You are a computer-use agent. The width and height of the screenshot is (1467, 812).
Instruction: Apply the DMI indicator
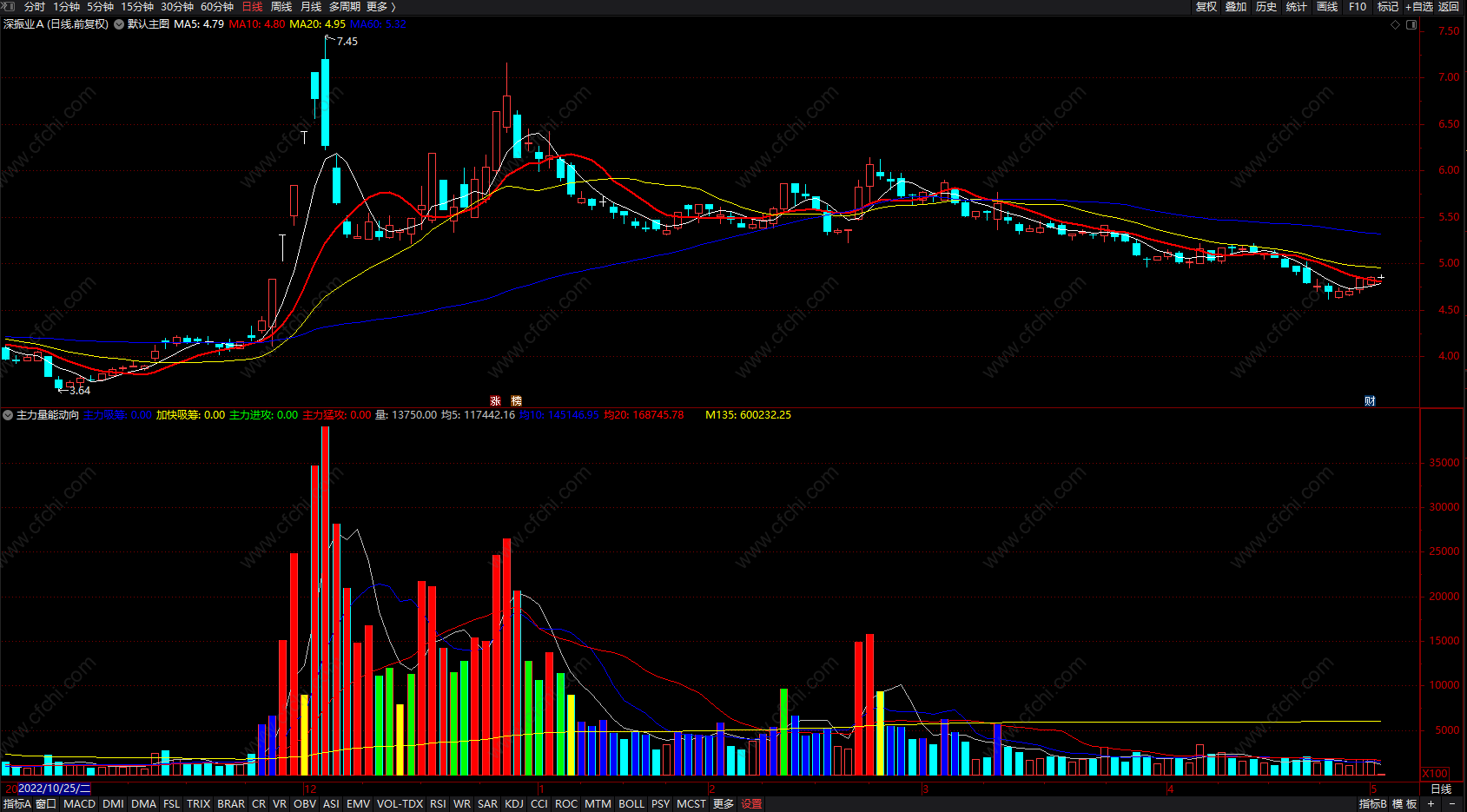(x=113, y=804)
